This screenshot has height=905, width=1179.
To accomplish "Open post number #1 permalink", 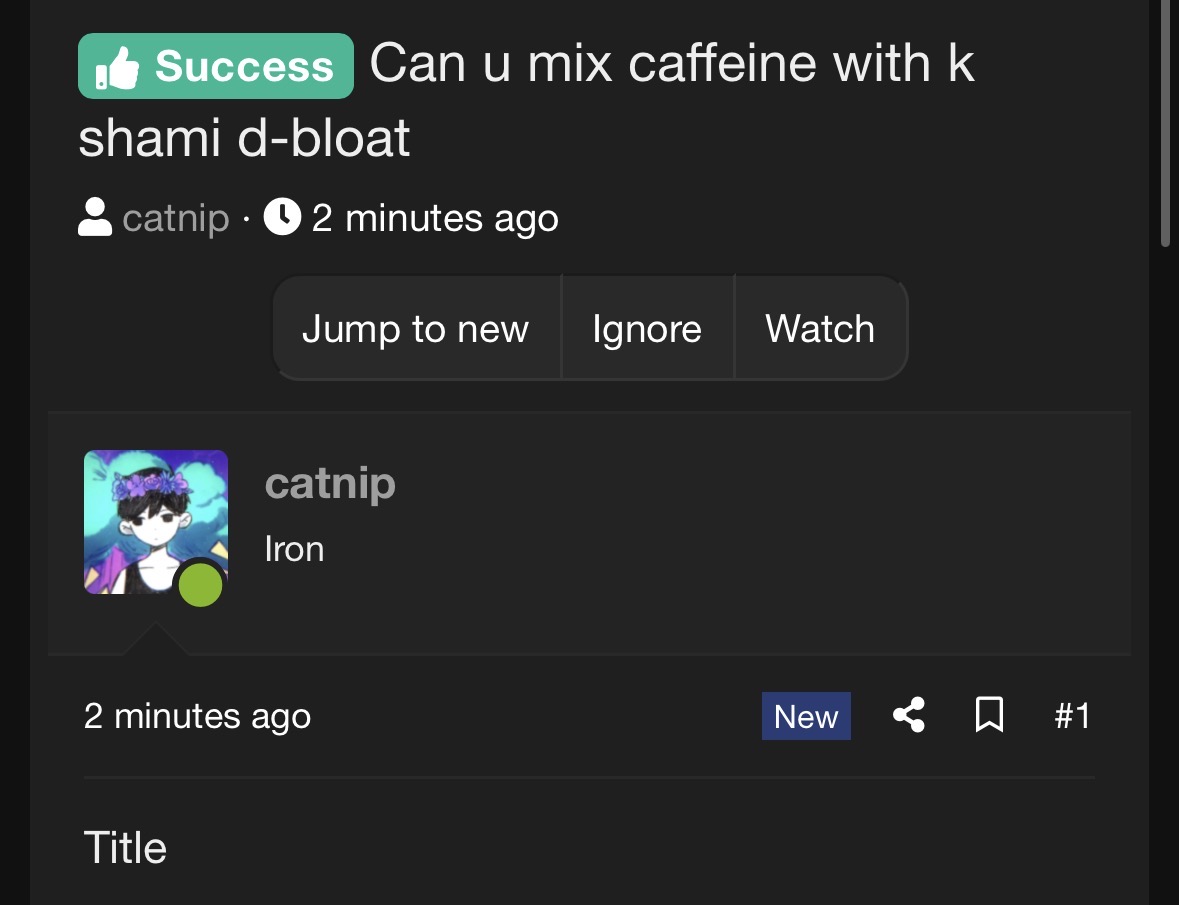I will [1072, 716].
